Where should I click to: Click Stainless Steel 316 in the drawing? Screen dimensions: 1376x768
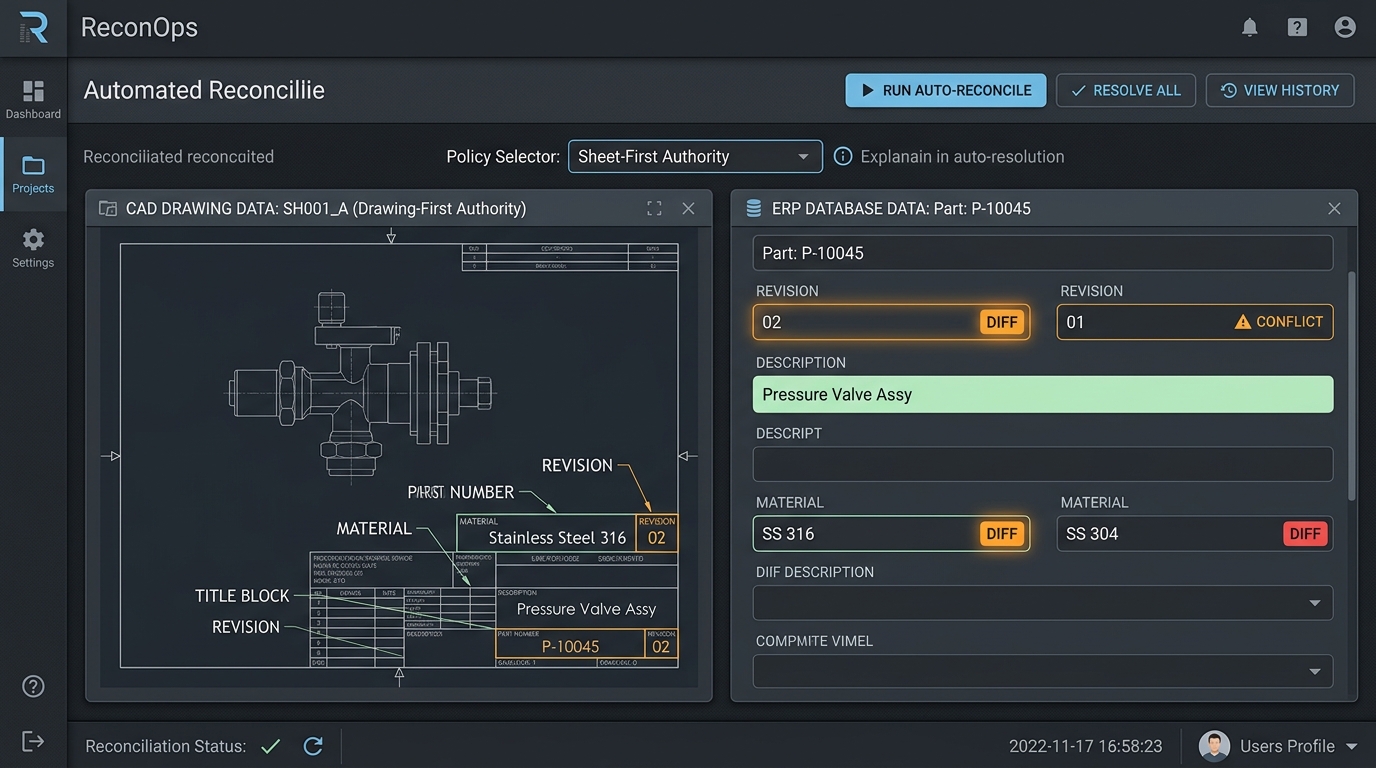[557, 538]
